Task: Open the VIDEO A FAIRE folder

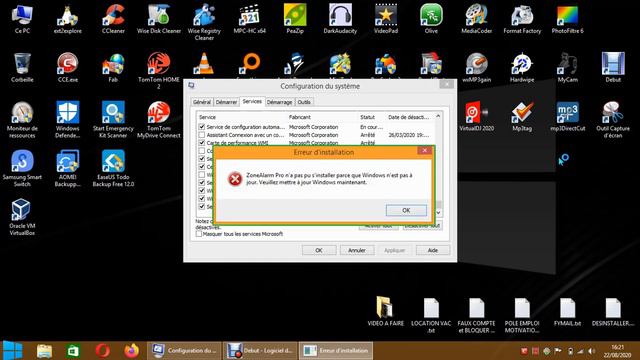Action: click(385, 311)
